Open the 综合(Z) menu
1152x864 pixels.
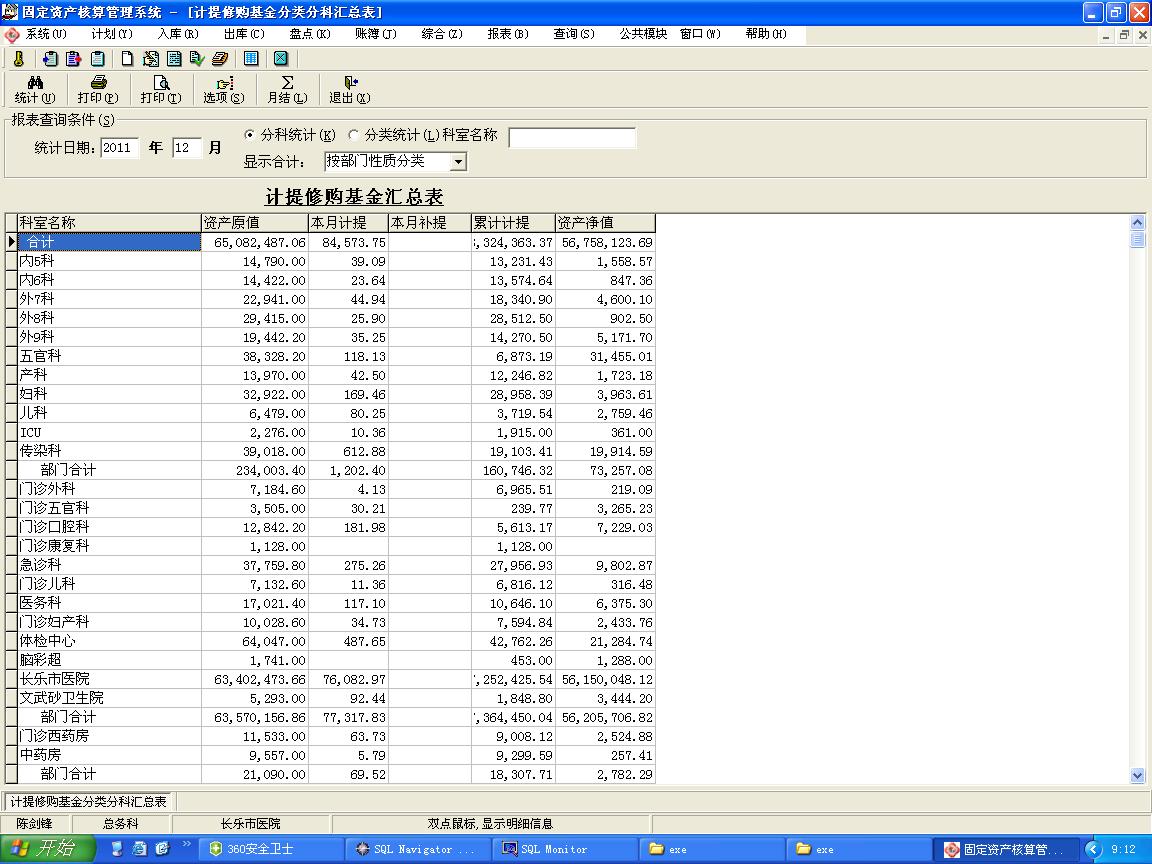pyautogui.click(x=442, y=34)
